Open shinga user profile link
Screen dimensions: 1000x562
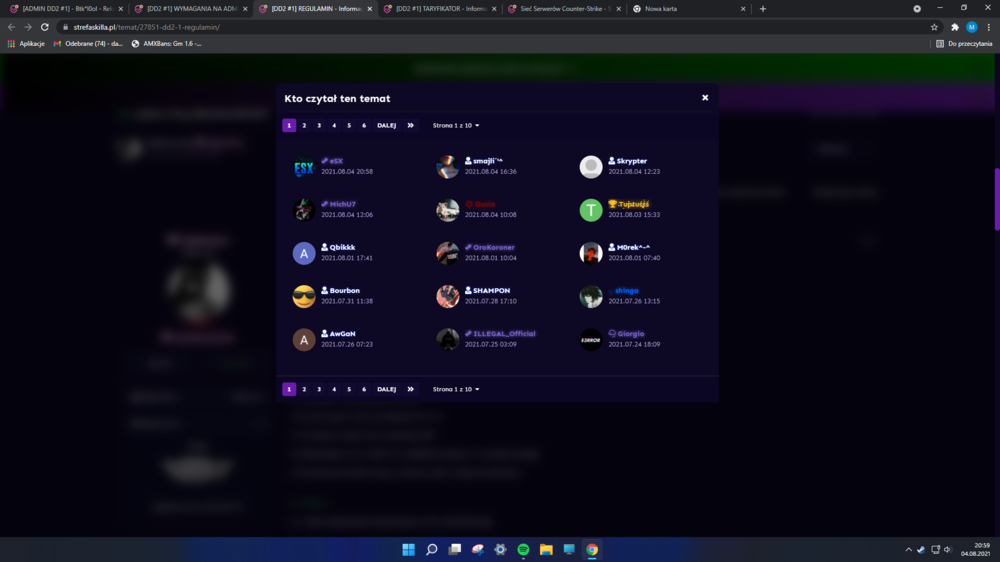point(626,291)
